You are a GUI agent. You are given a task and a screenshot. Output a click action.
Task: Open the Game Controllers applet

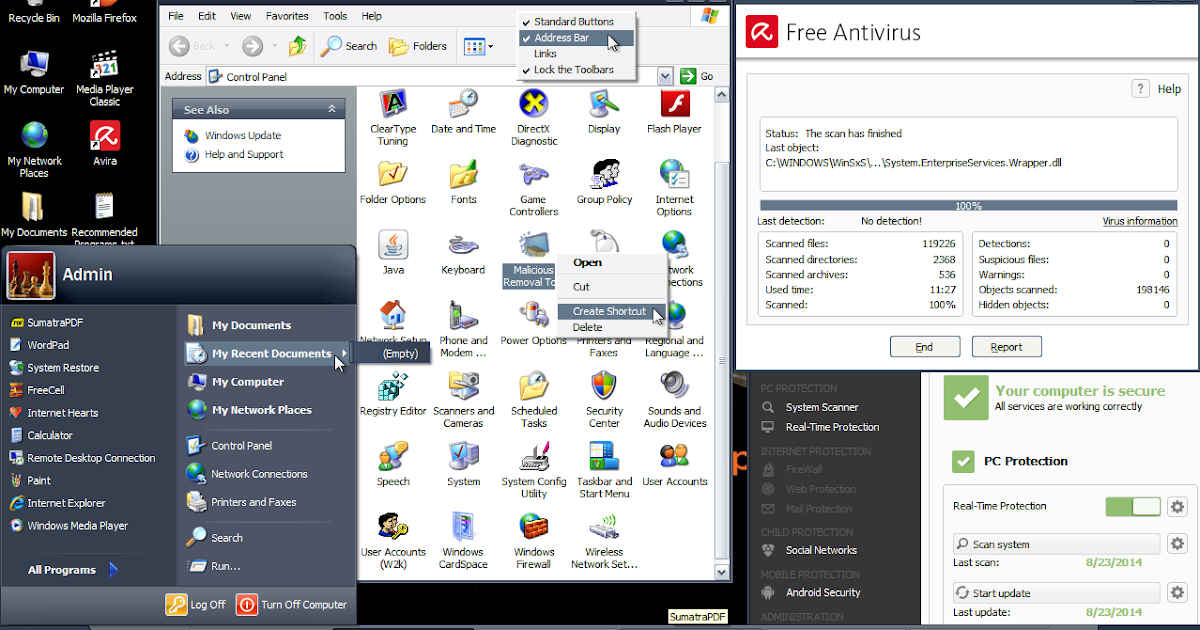coord(534,188)
